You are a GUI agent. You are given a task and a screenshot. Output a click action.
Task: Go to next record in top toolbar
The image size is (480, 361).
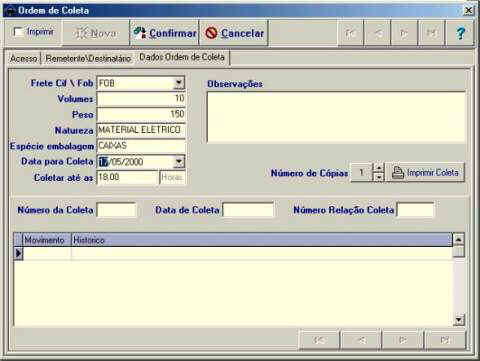pyautogui.click(x=404, y=33)
